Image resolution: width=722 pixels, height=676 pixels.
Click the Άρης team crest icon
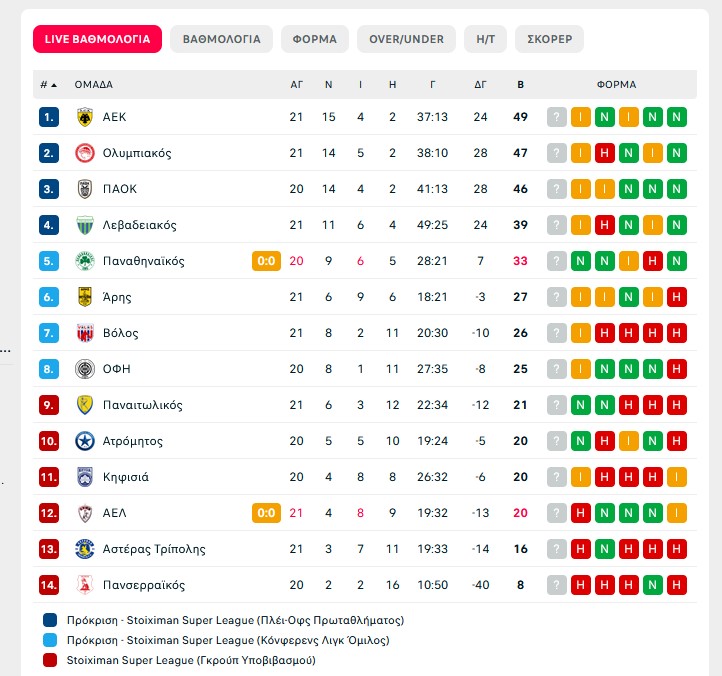pyautogui.click(x=85, y=297)
